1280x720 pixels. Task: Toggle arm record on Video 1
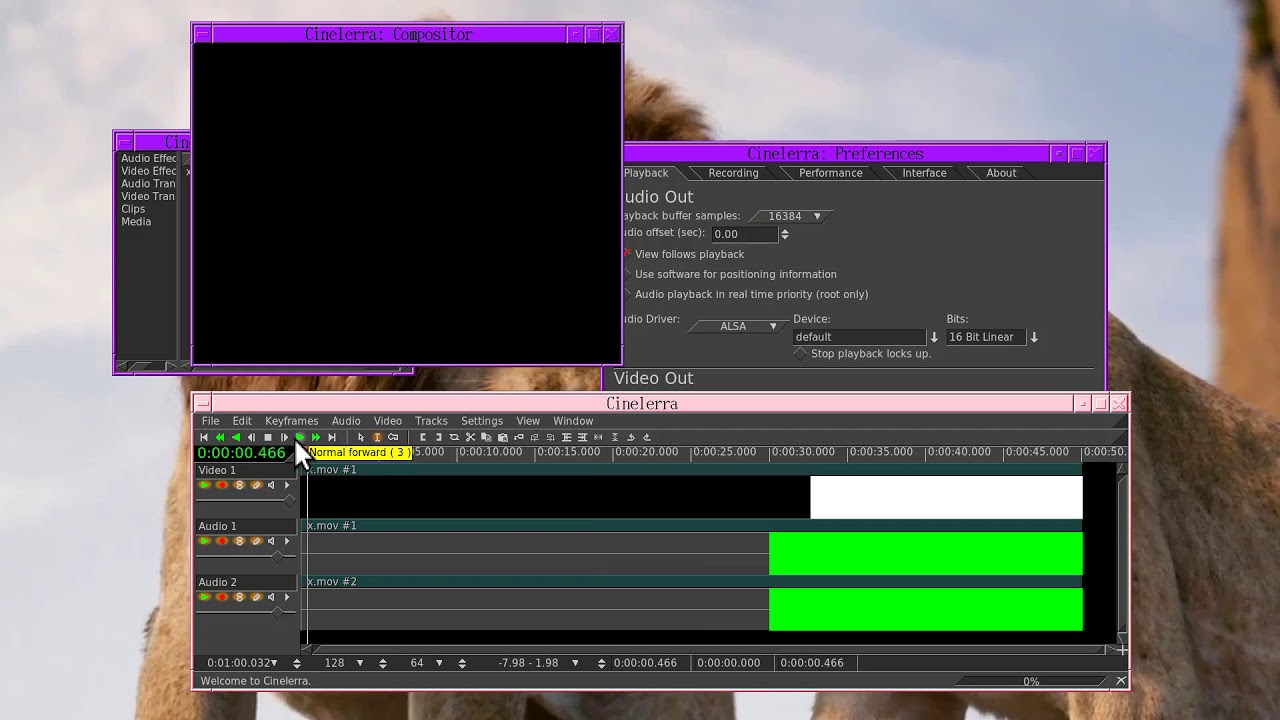(222, 485)
